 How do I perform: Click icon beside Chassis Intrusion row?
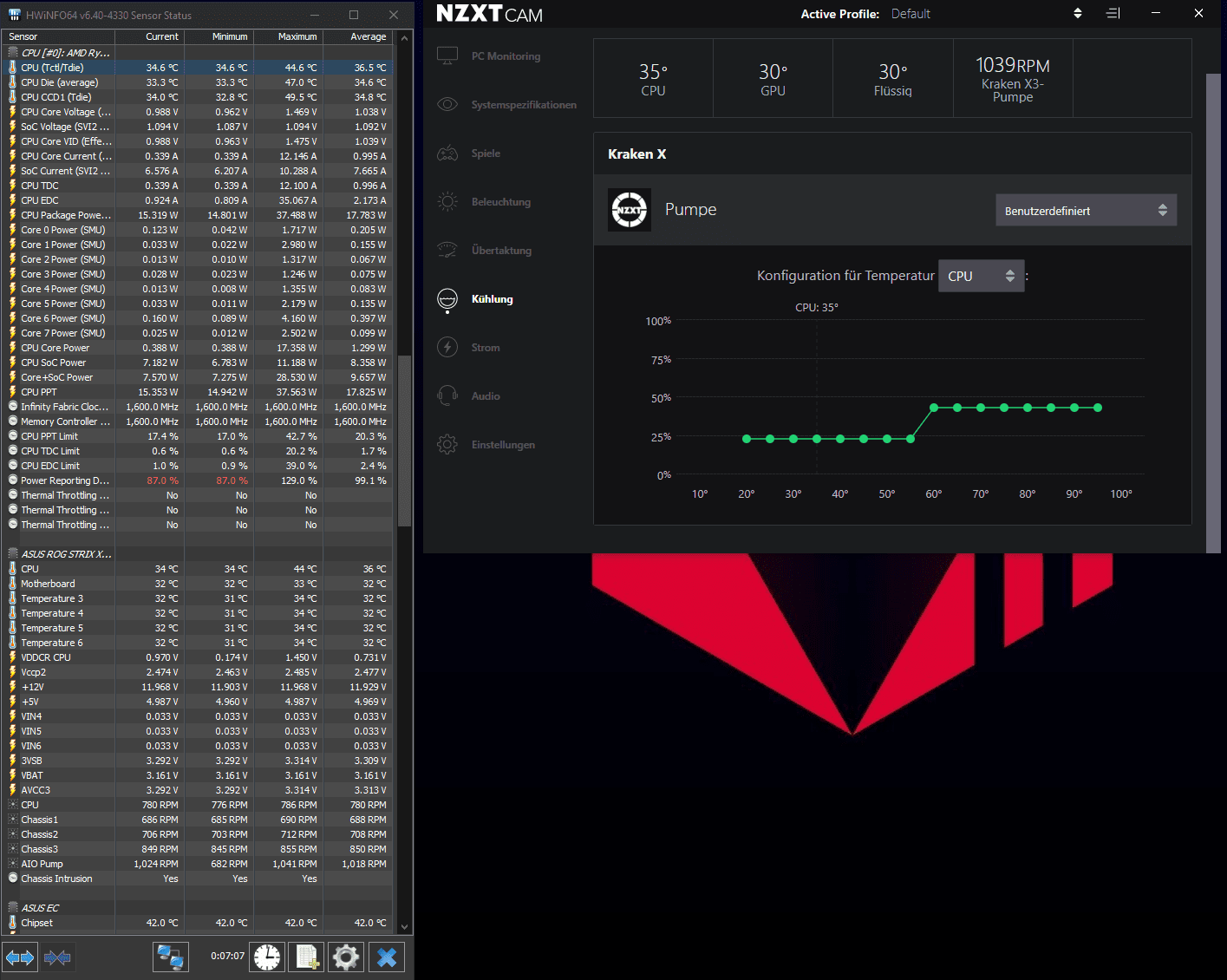tap(12, 879)
